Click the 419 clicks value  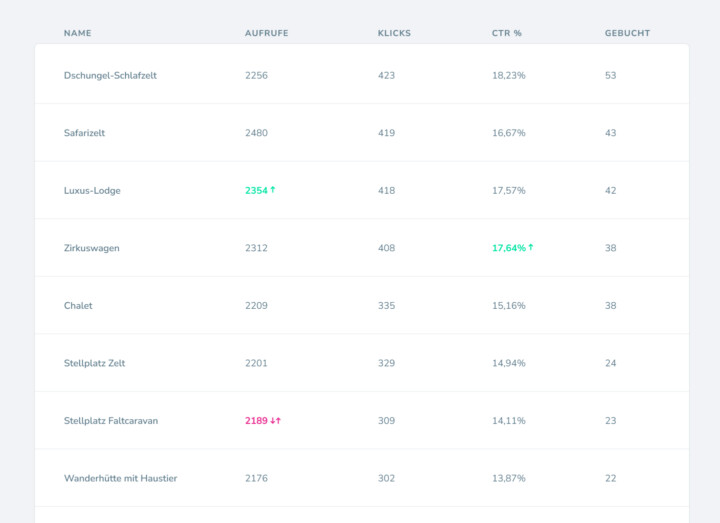[x=386, y=133]
